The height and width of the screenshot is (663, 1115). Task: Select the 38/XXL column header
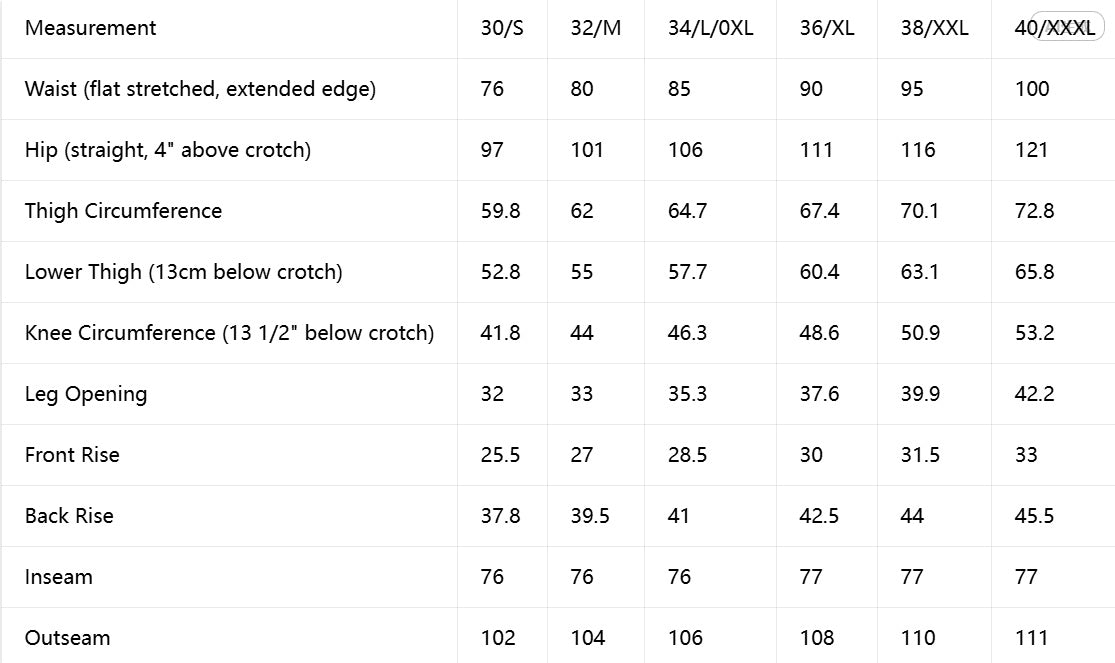(x=934, y=28)
